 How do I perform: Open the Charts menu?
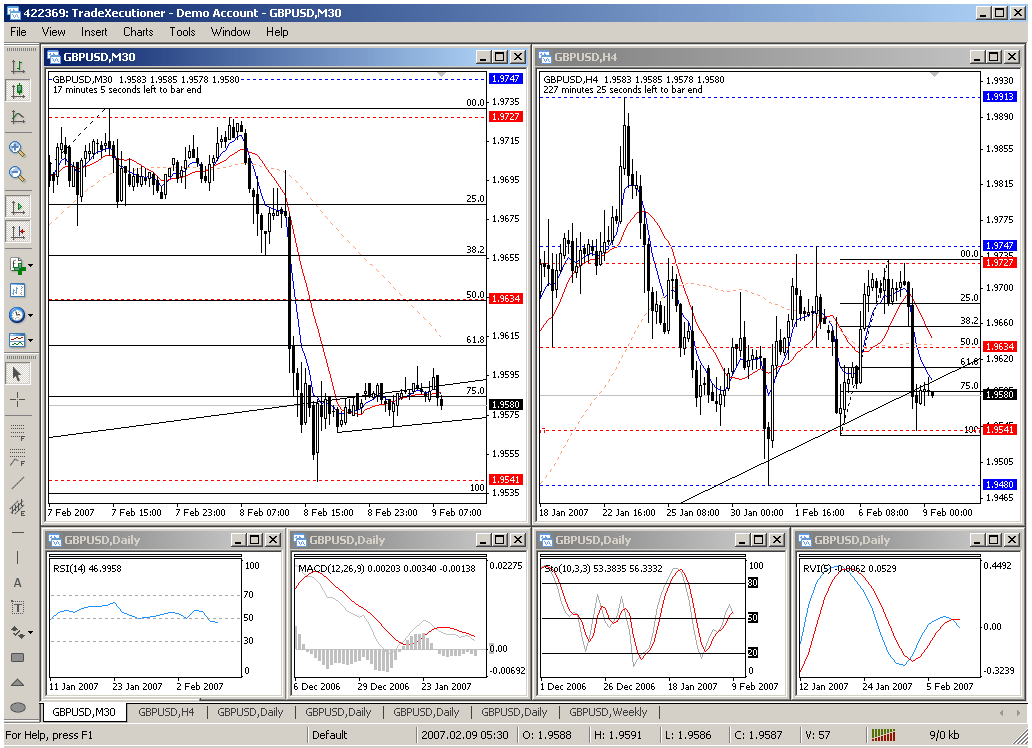pyautogui.click(x=138, y=32)
